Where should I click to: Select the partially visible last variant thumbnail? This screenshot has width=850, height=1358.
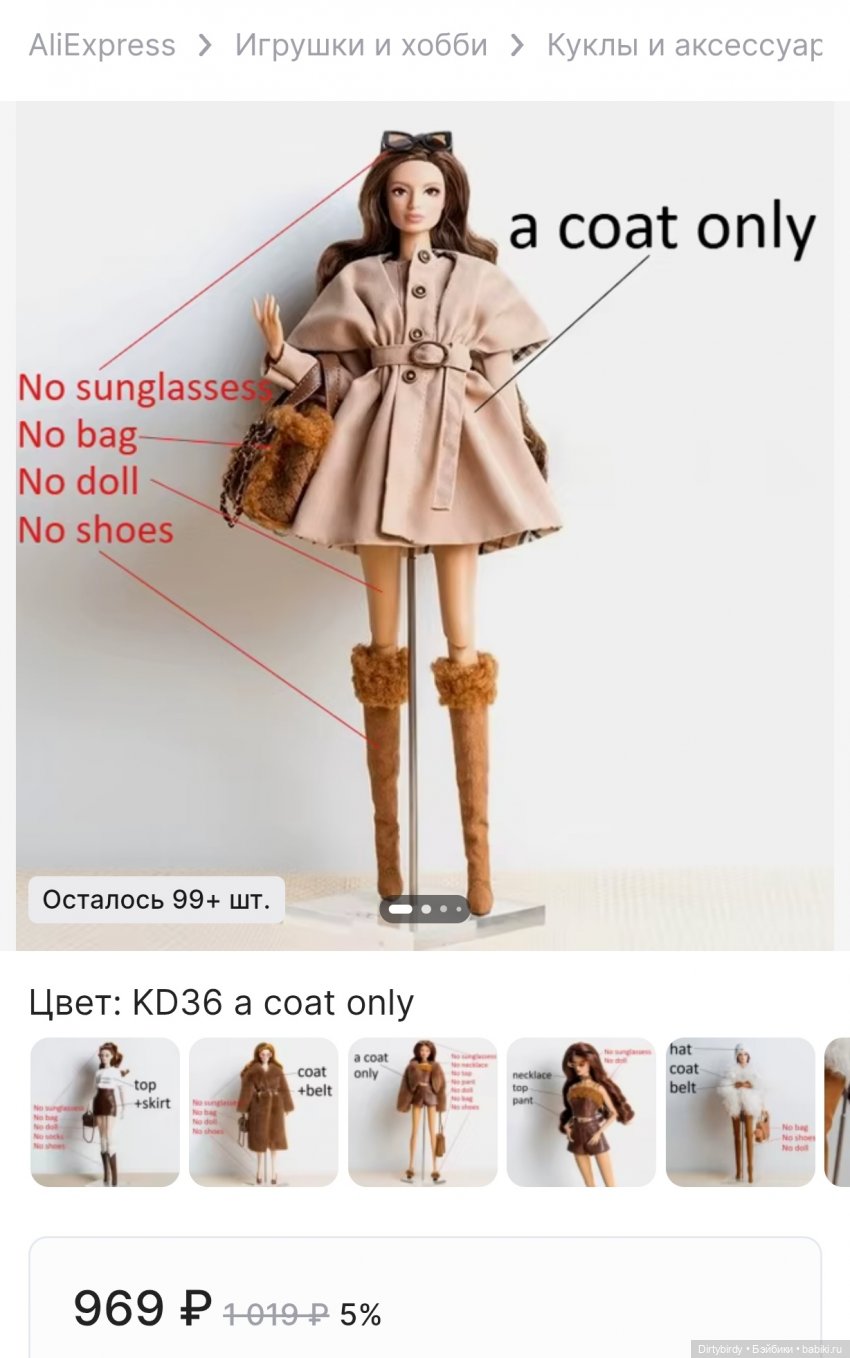(837, 1112)
